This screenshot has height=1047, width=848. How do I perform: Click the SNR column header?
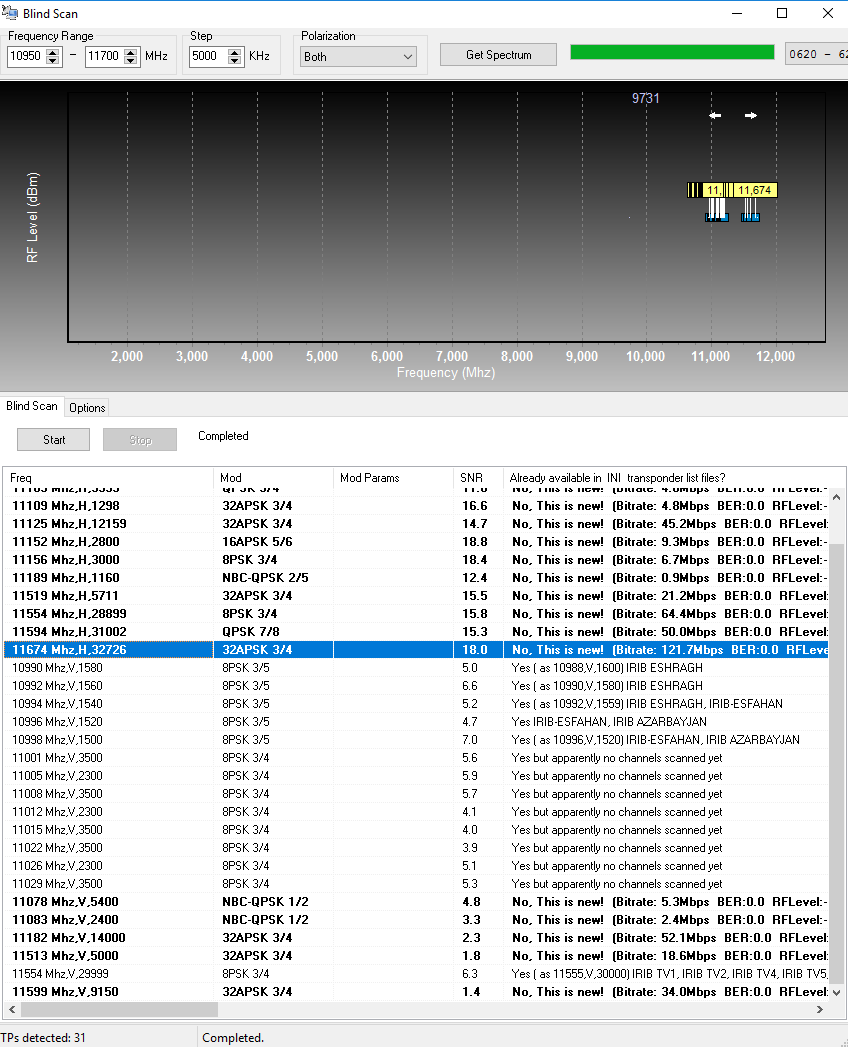(477, 478)
